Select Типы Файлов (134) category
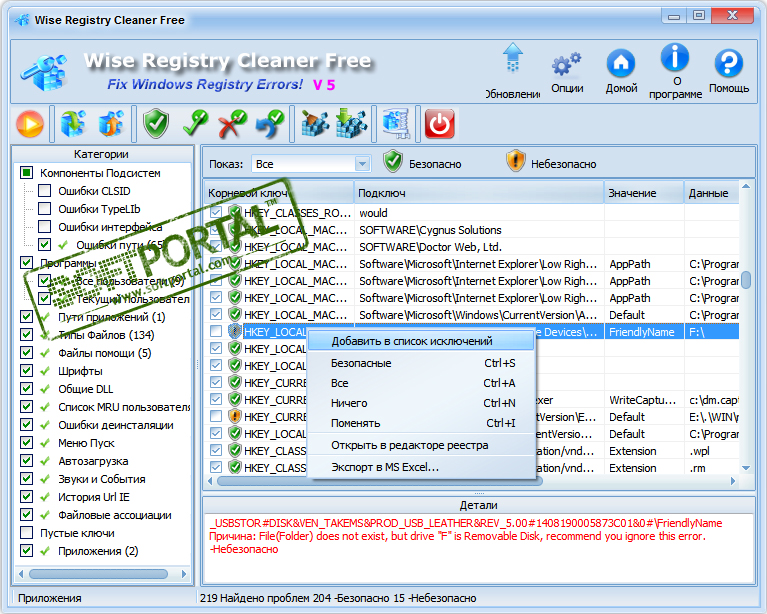This screenshot has height=614, width=767. point(106,335)
